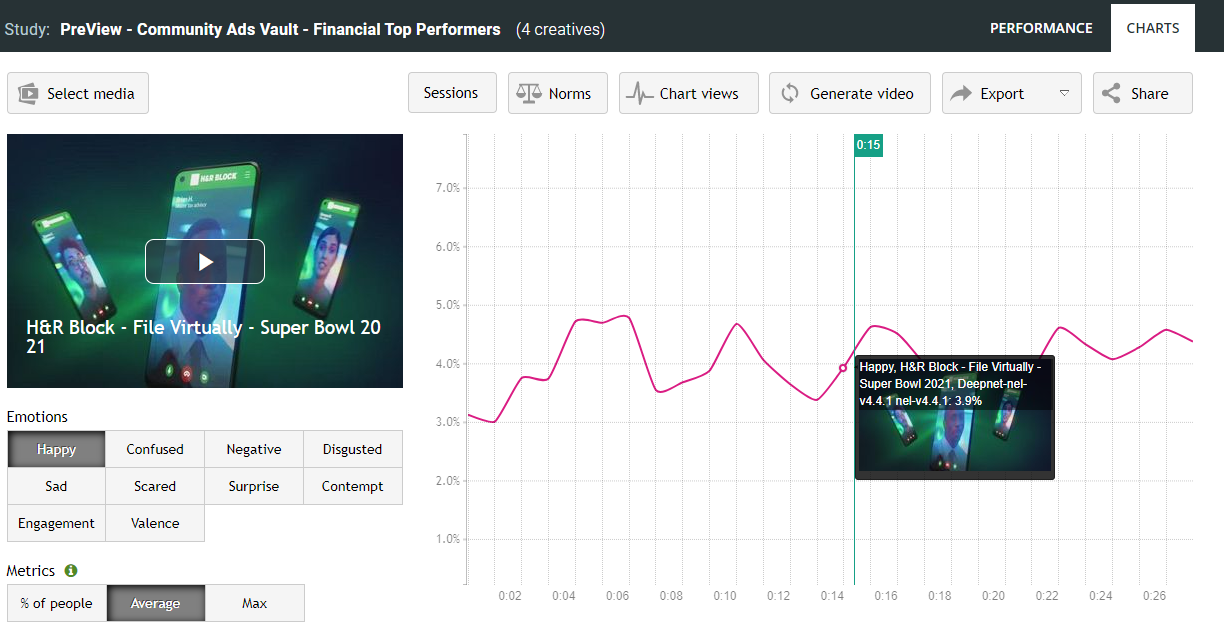
Task: Toggle the Confused emotion
Action: (x=155, y=449)
